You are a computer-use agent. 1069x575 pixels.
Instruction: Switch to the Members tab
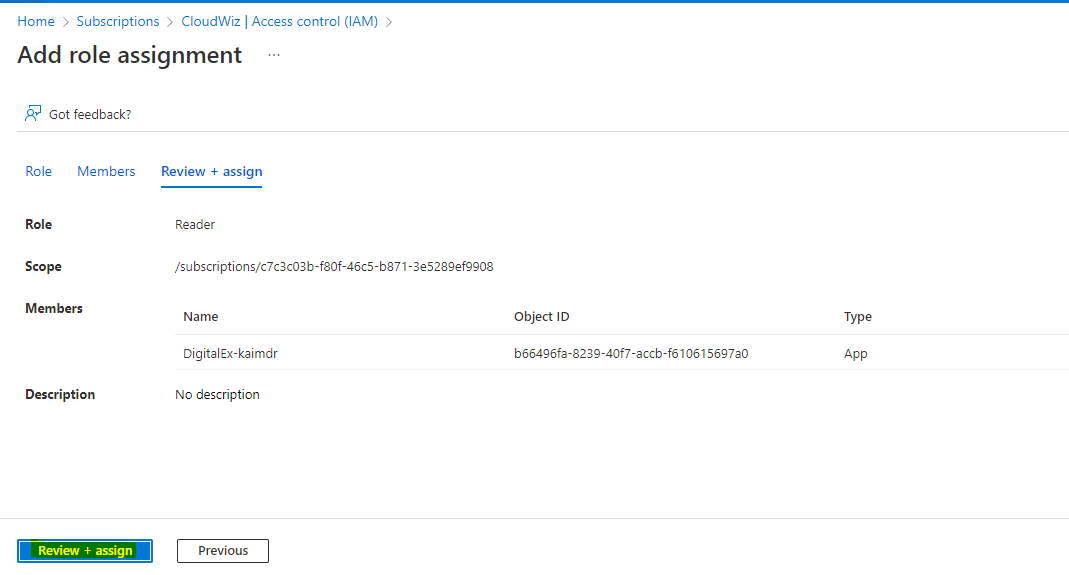click(106, 171)
